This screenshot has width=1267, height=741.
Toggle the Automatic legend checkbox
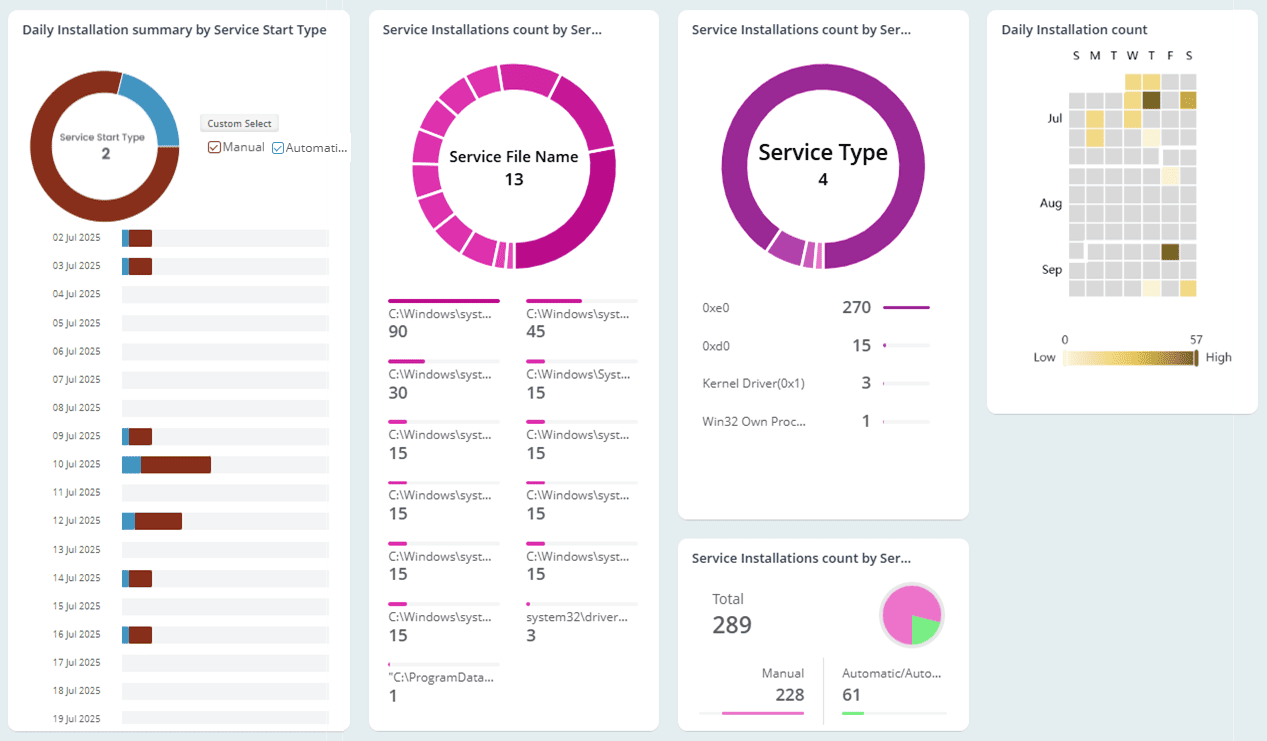[278, 148]
